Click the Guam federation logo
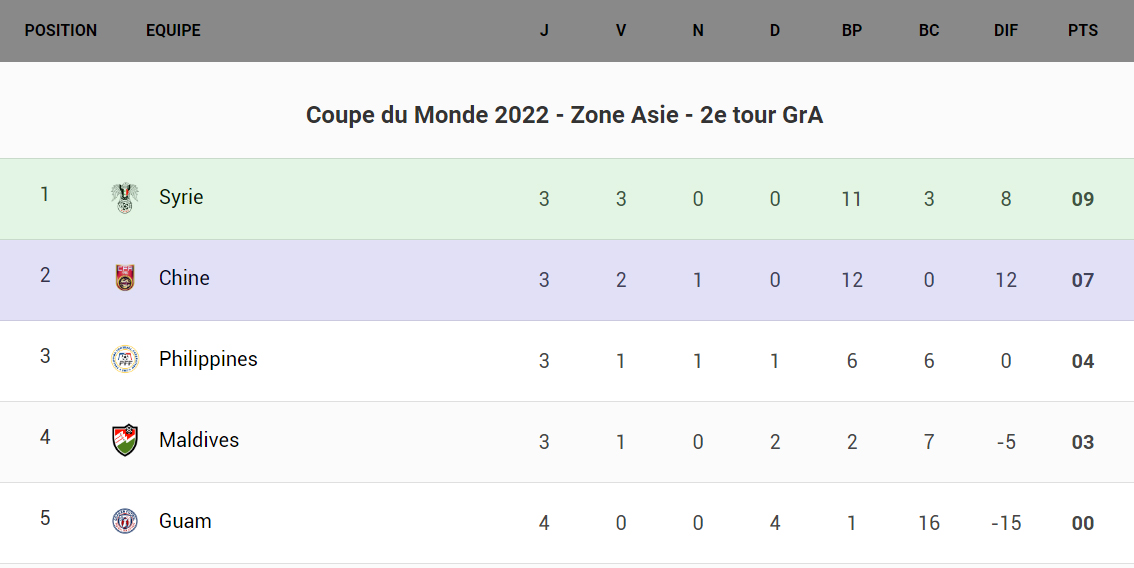 click(x=125, y=522)
